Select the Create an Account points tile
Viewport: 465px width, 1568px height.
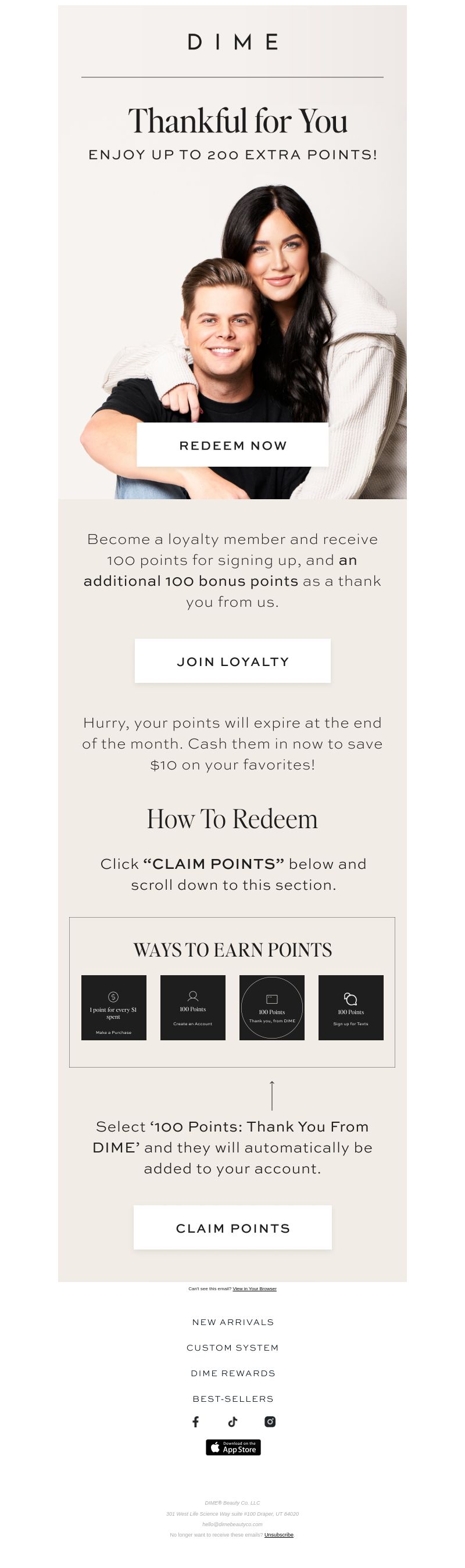click(x=193, y=1007)
